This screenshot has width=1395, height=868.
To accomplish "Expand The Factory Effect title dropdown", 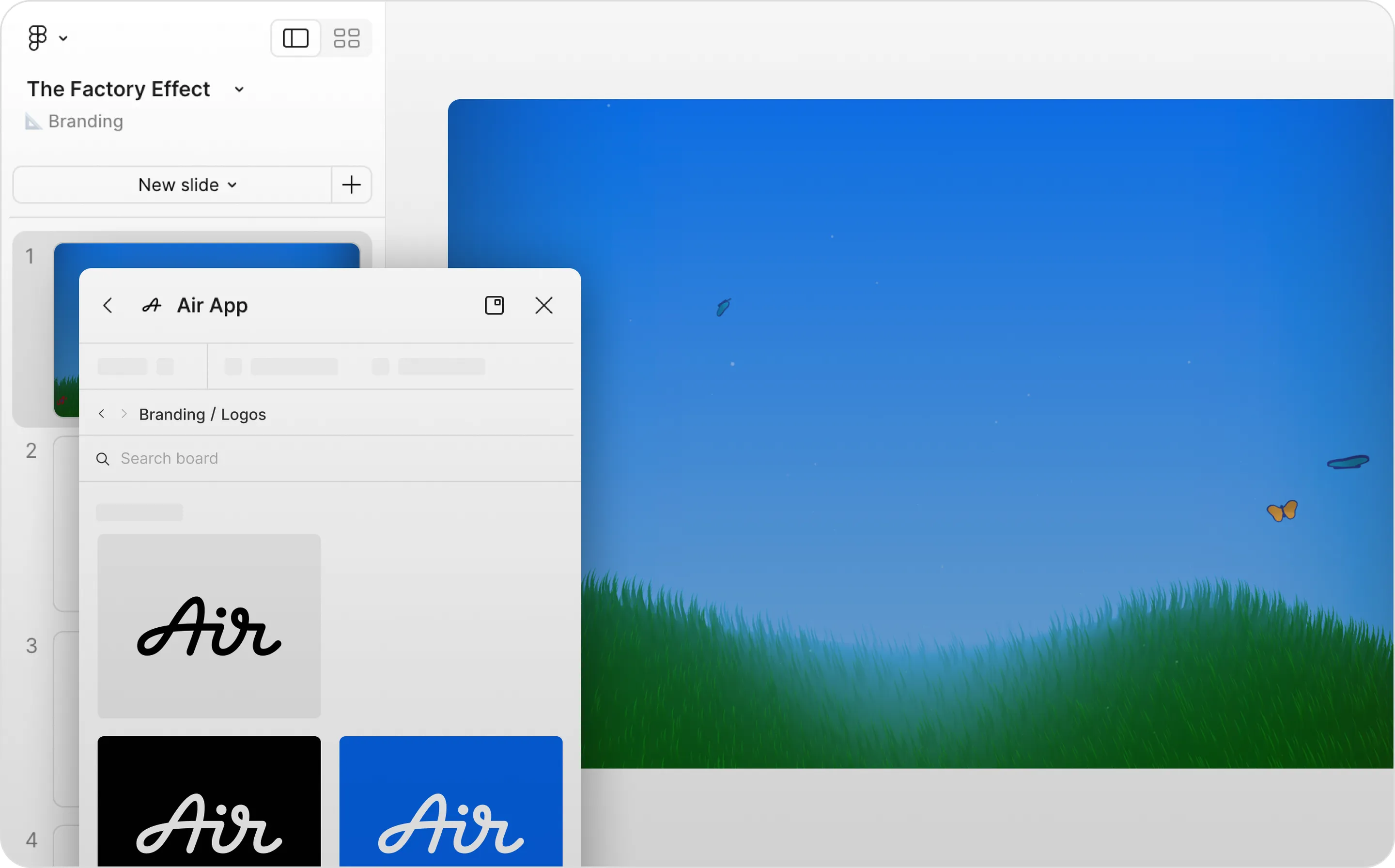I will tap(239, 89).
